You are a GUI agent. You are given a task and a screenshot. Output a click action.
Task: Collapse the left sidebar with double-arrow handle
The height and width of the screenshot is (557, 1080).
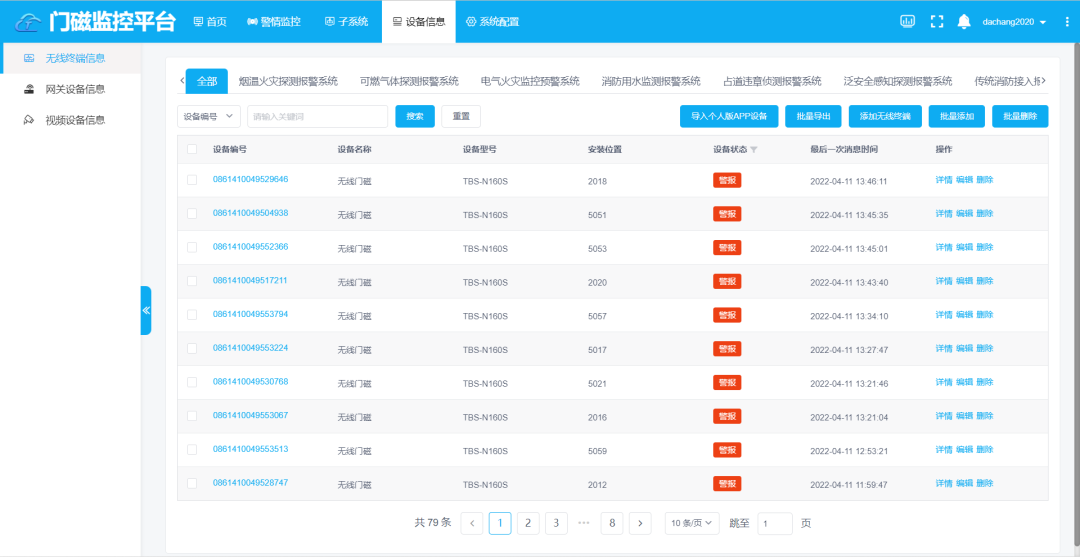(x=146, y=310)
